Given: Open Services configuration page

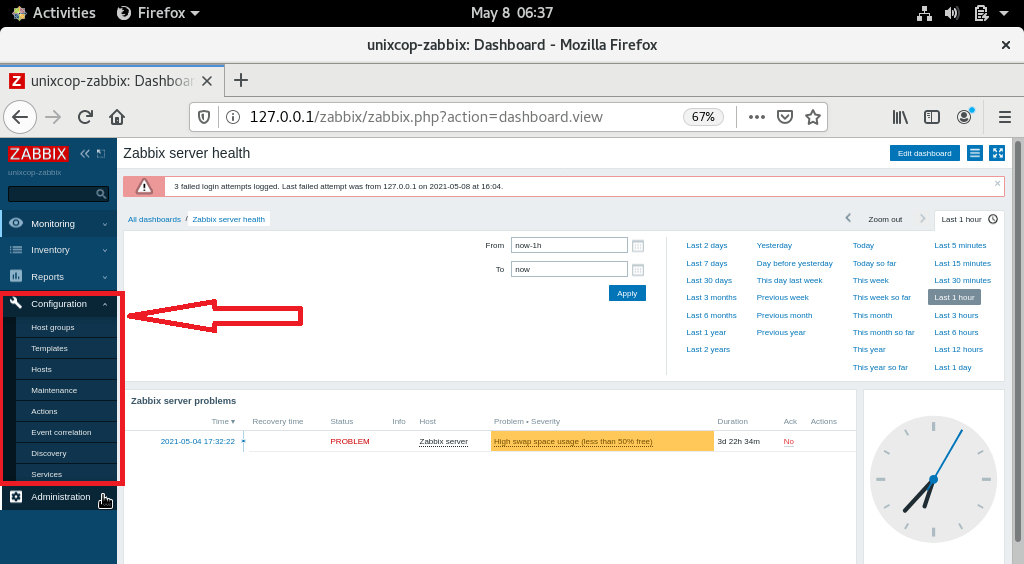Looking at the screenshot, I should [x=46, y=475].
